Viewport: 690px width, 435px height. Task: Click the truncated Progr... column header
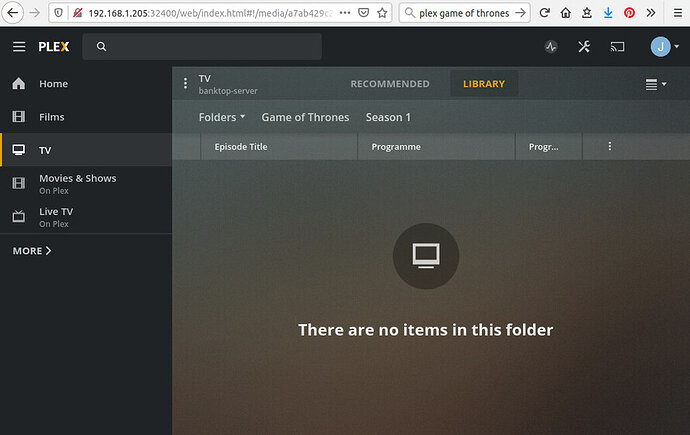pyautogui.click(x=548, y=146)
